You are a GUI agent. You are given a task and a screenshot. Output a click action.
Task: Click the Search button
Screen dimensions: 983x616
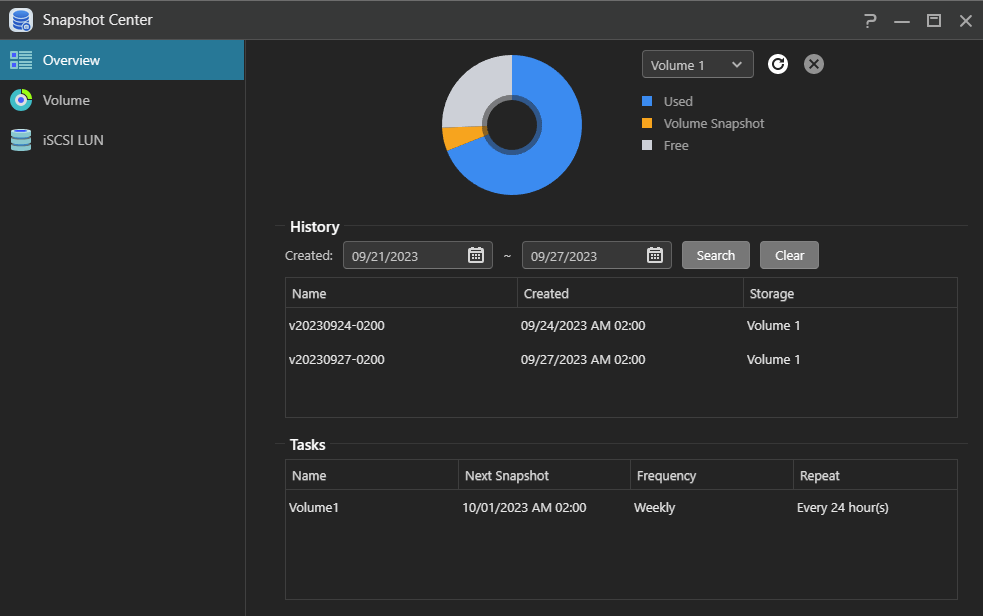pos(716,255)
